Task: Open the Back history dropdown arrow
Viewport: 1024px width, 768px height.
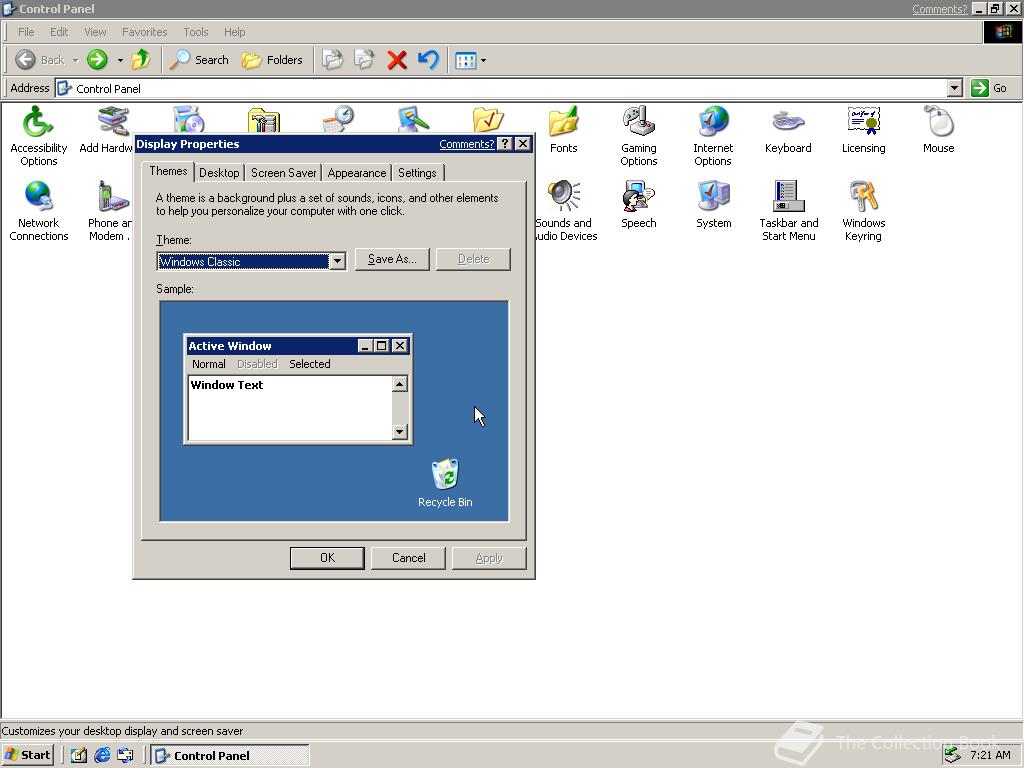Action: pos(75,61)
